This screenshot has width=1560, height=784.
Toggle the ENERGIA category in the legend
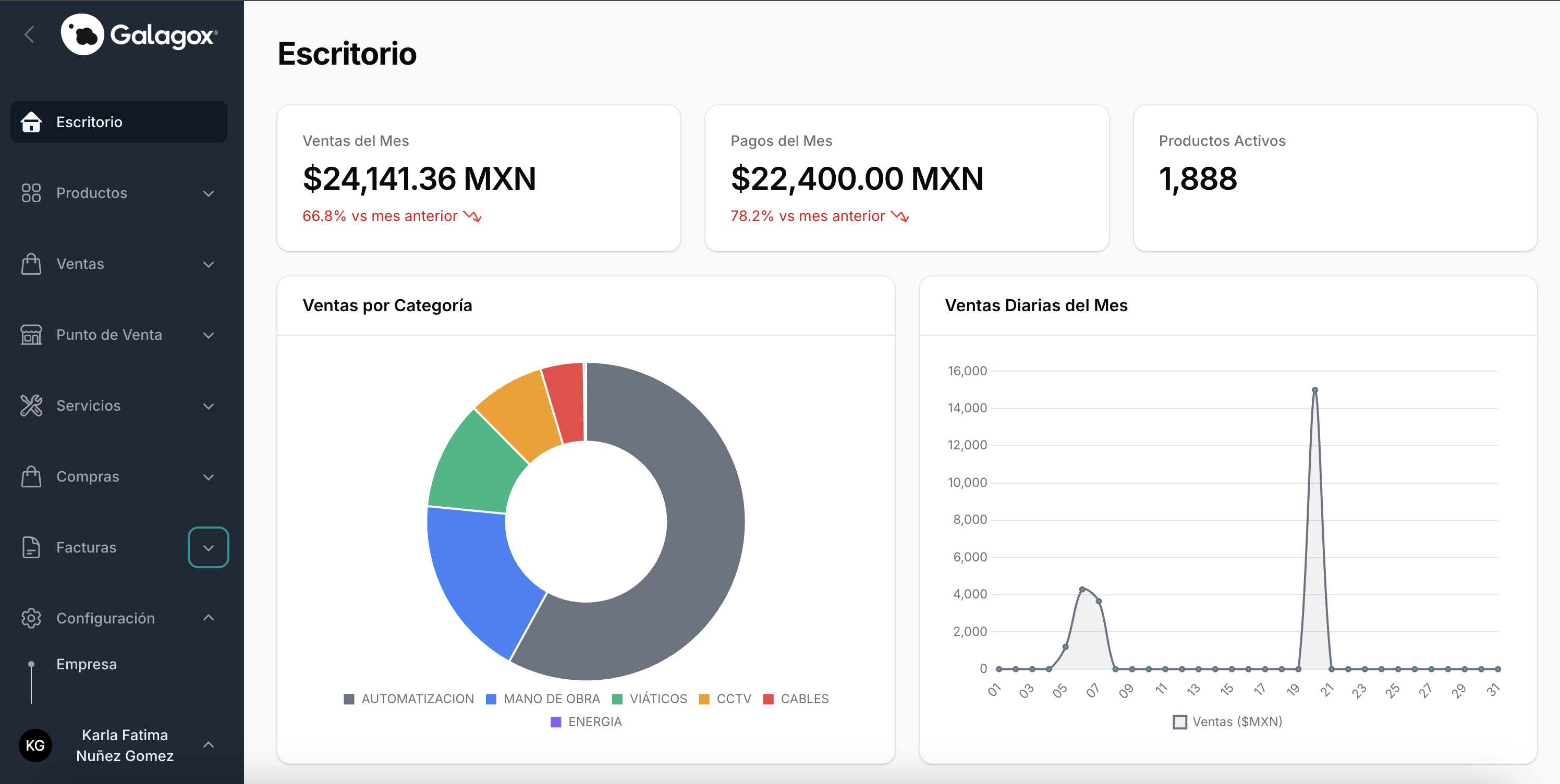[585, 721]
